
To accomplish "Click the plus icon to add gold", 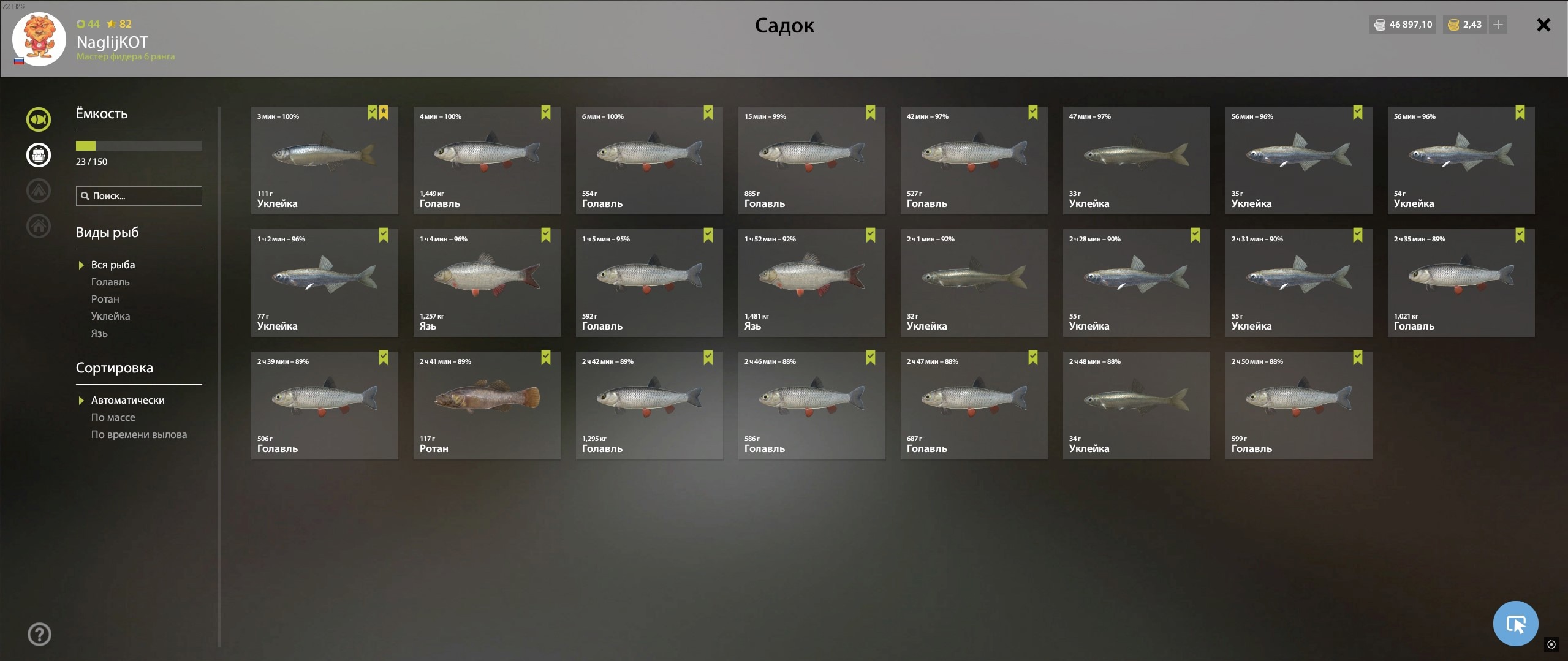I will click(1498, 25).
